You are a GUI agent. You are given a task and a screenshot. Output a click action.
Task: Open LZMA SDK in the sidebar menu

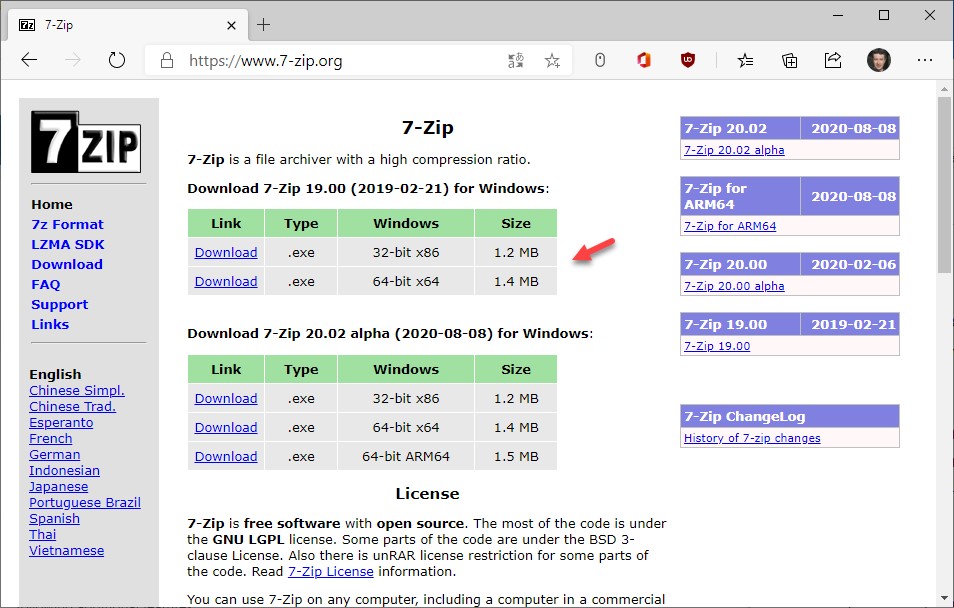(x=68, y=244)
